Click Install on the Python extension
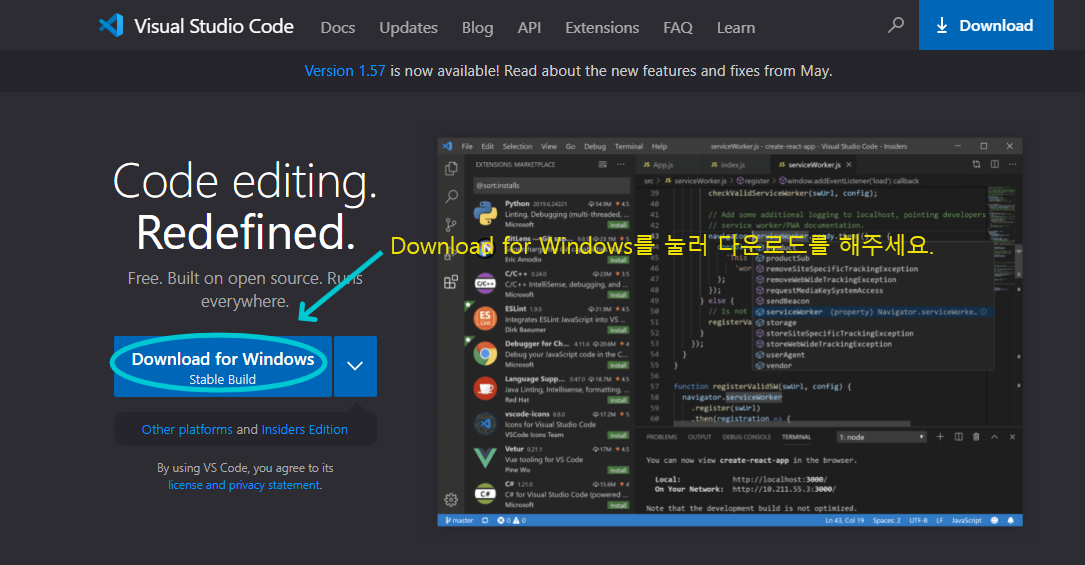The height and width of the screenshot is (565, 1085). click(x=618, y=225)
